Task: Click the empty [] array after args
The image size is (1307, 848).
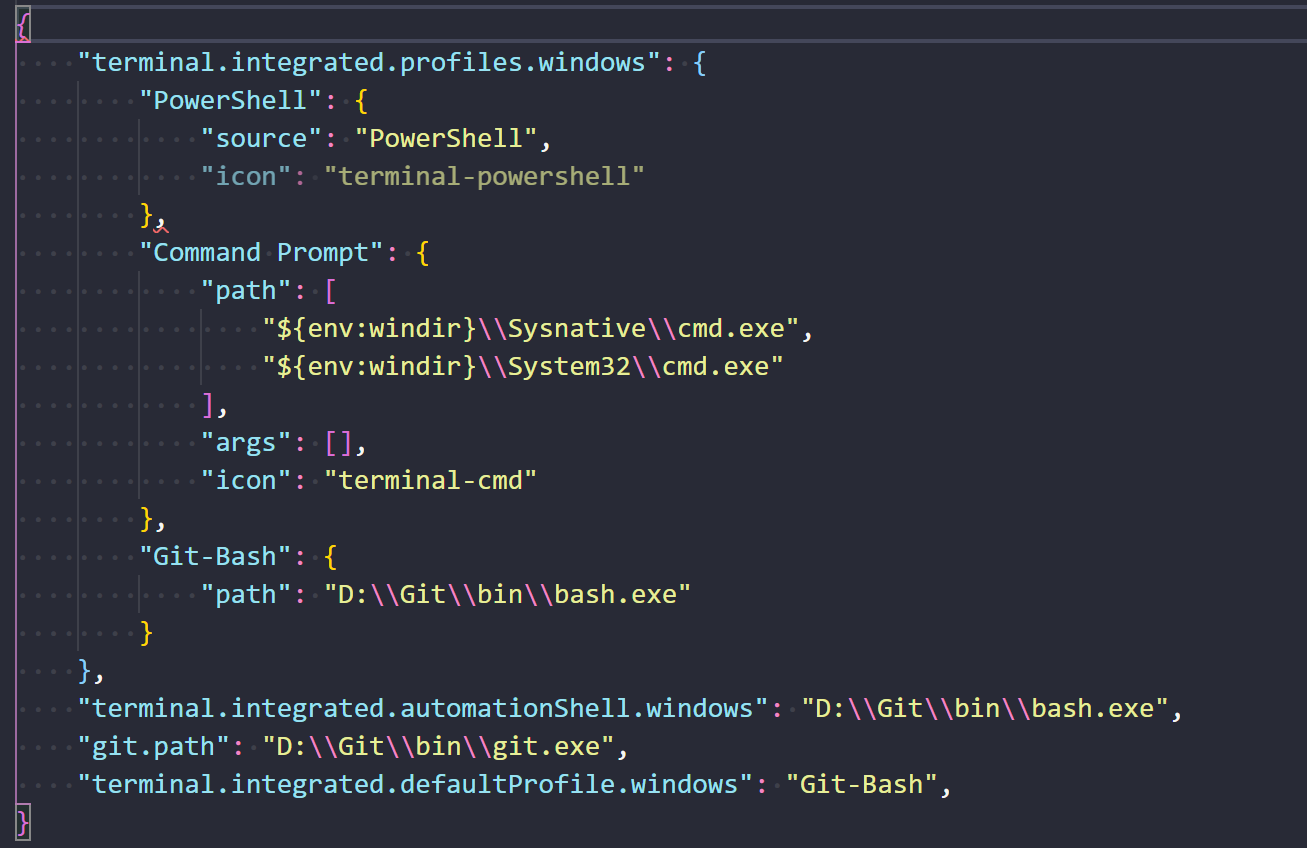Action: point(339,442)
